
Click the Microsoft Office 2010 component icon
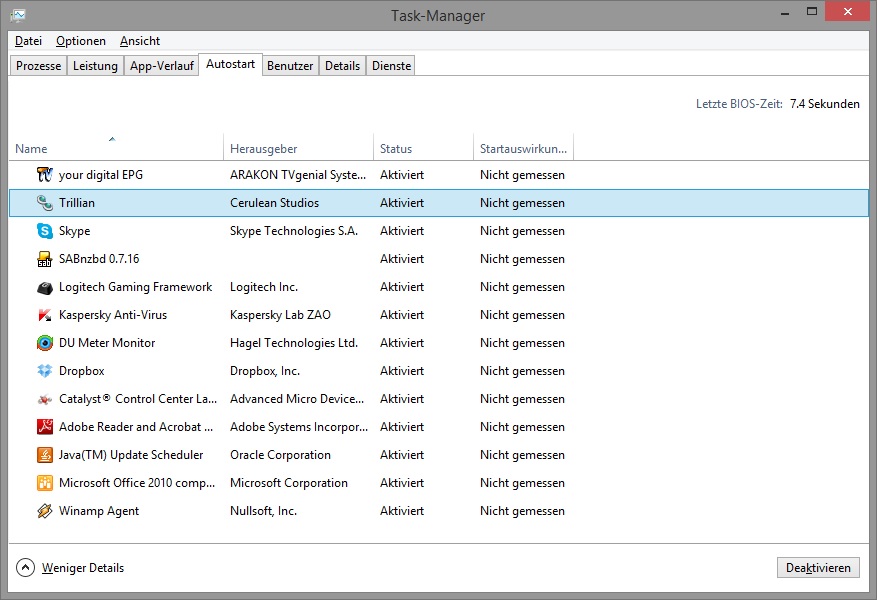pyautogui.click(x=45, y=483)
